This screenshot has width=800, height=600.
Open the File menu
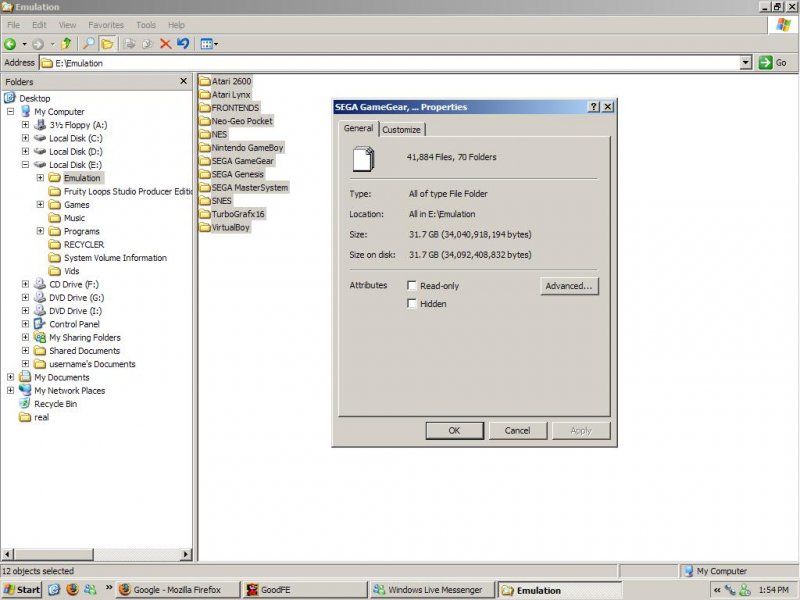coord(13,25)
